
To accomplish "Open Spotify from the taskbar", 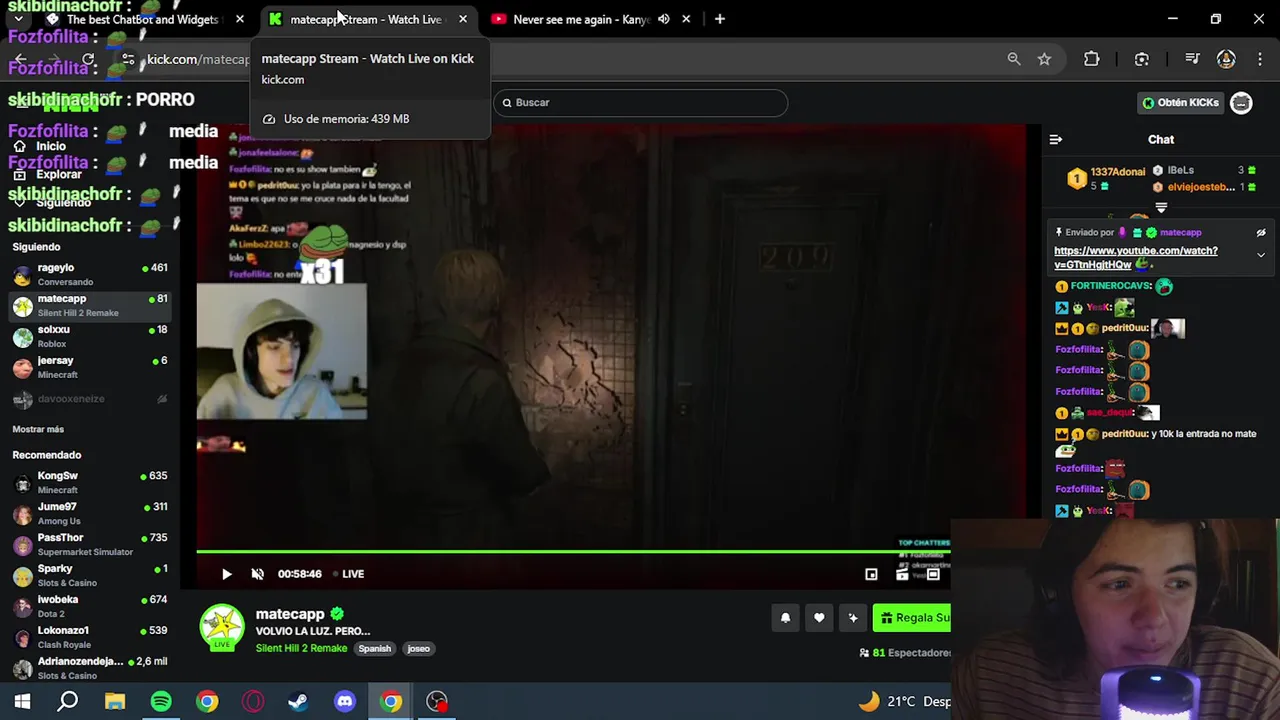I will tap(161, 701).
